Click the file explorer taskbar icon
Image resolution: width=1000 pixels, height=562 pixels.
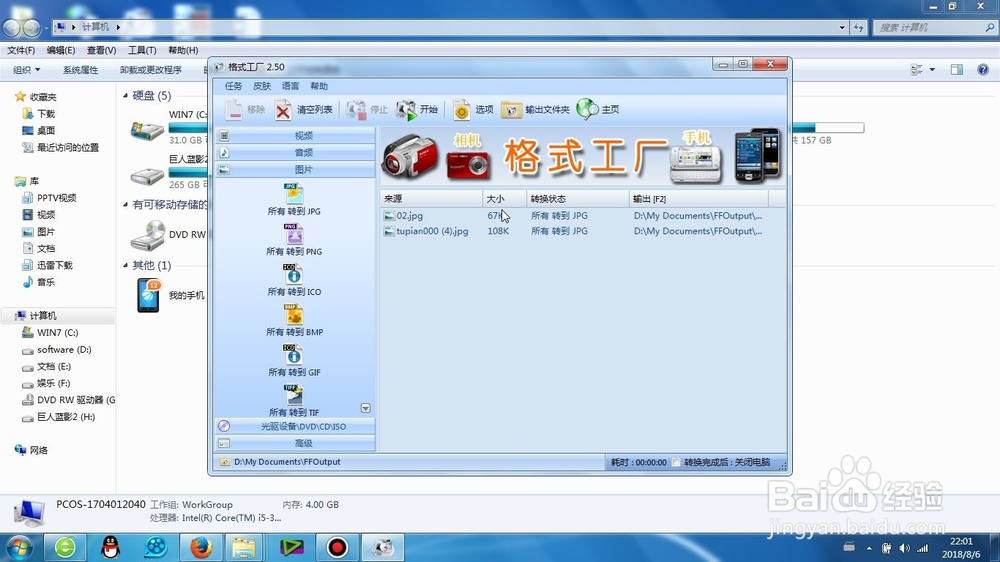pyautogui.click(x=244, y=547)
